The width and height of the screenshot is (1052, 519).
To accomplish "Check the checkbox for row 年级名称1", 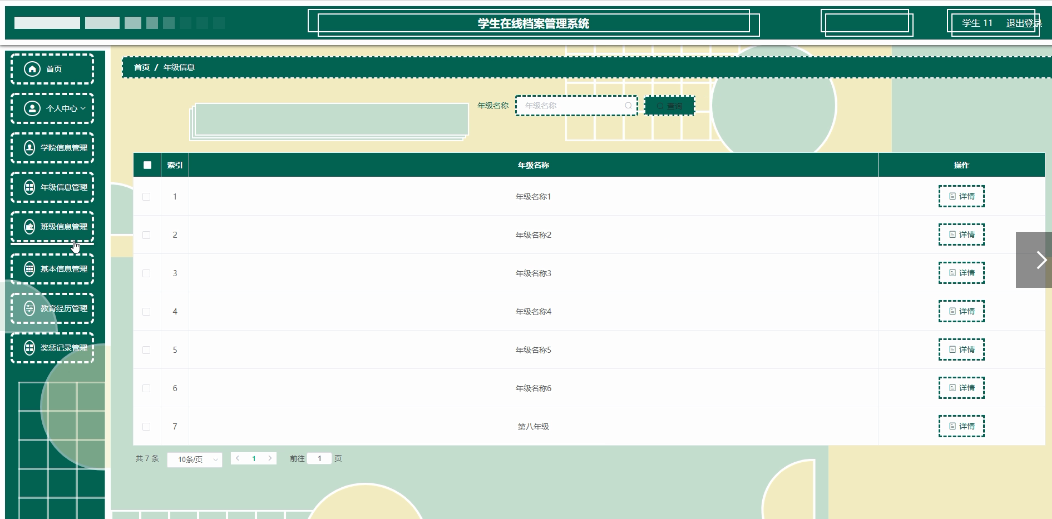I will 146,196.
